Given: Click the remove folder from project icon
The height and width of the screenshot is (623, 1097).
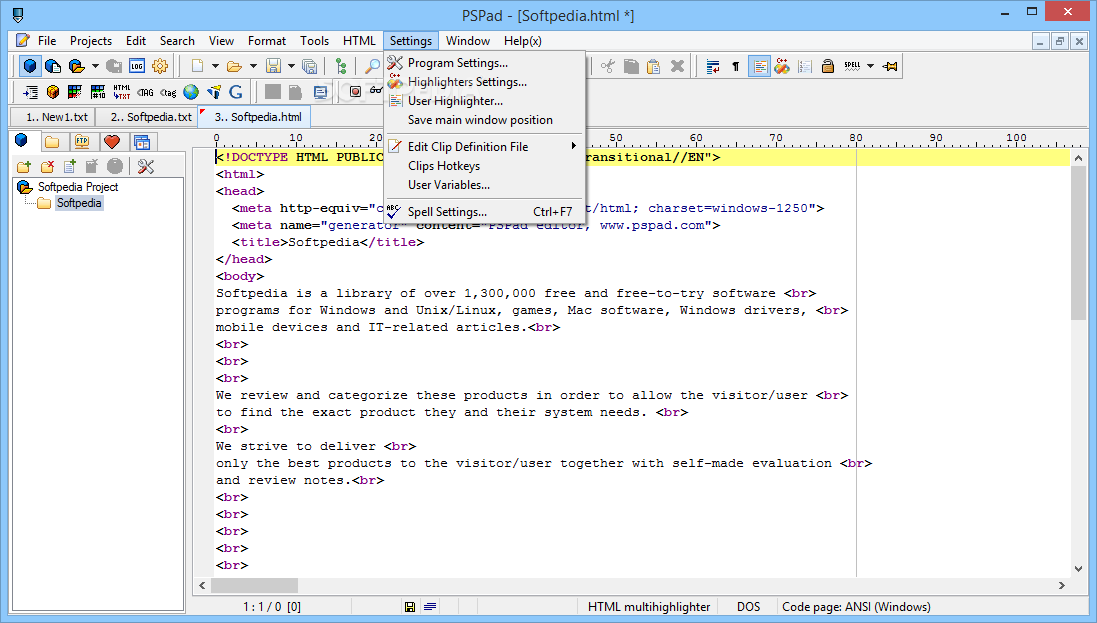Looking at the screenshot, I should tap(47, 167).
